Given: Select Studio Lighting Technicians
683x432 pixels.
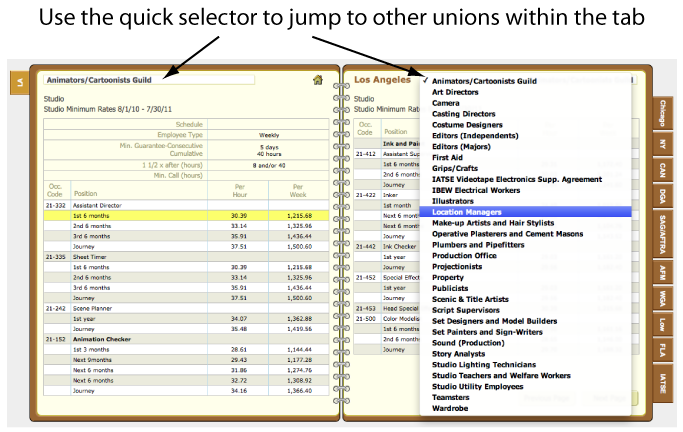Looking at the screenshot, I should coord(484,364).
